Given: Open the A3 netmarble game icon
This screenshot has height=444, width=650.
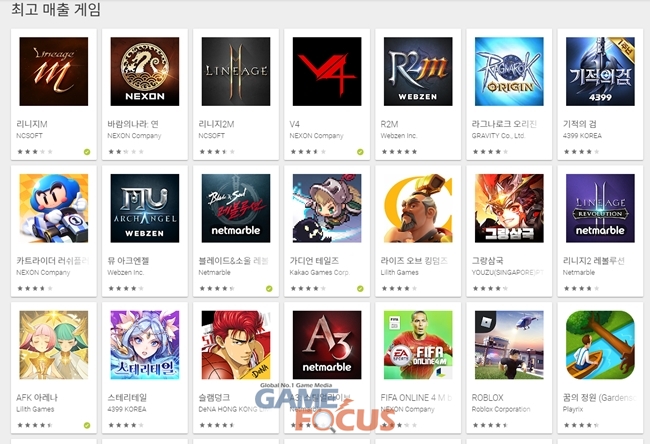Looking at the screenshot, I should [x=327, y=345].
